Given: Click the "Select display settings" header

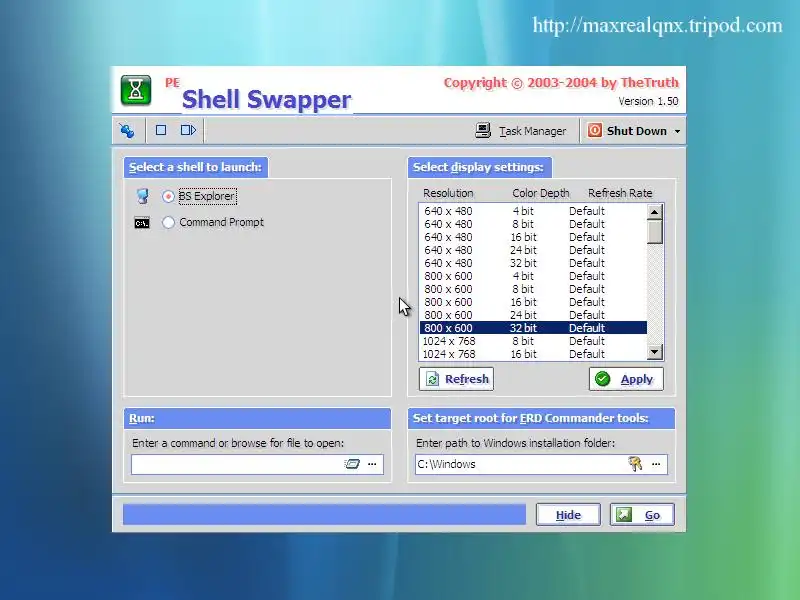Looking at the screenshot, I should [479, 167].
